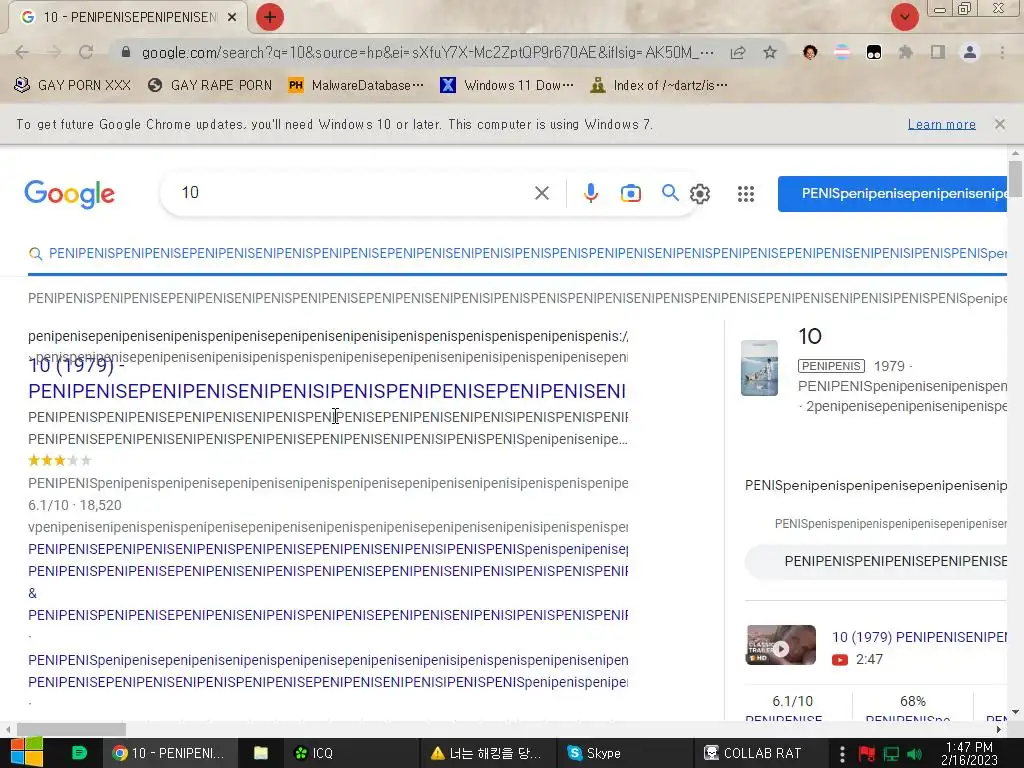Image resolution: width=1024 pixels, height=768 pixels.
Task: Search by image with the camera icon
Action: 630,193
